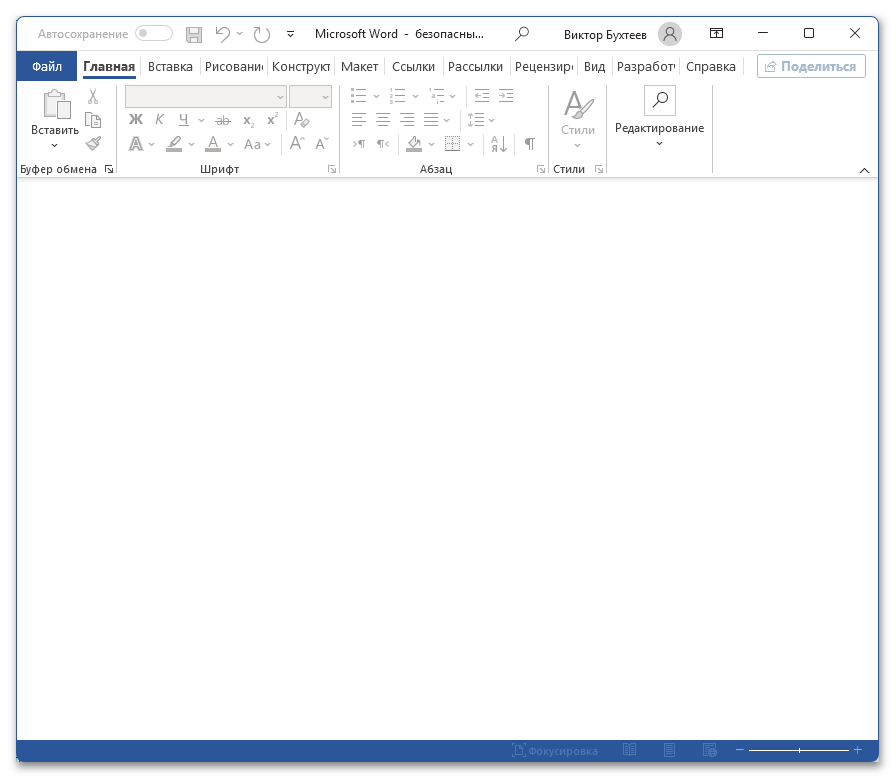Toggle bold formatting with the Ж icon

[x=136, y=120]
